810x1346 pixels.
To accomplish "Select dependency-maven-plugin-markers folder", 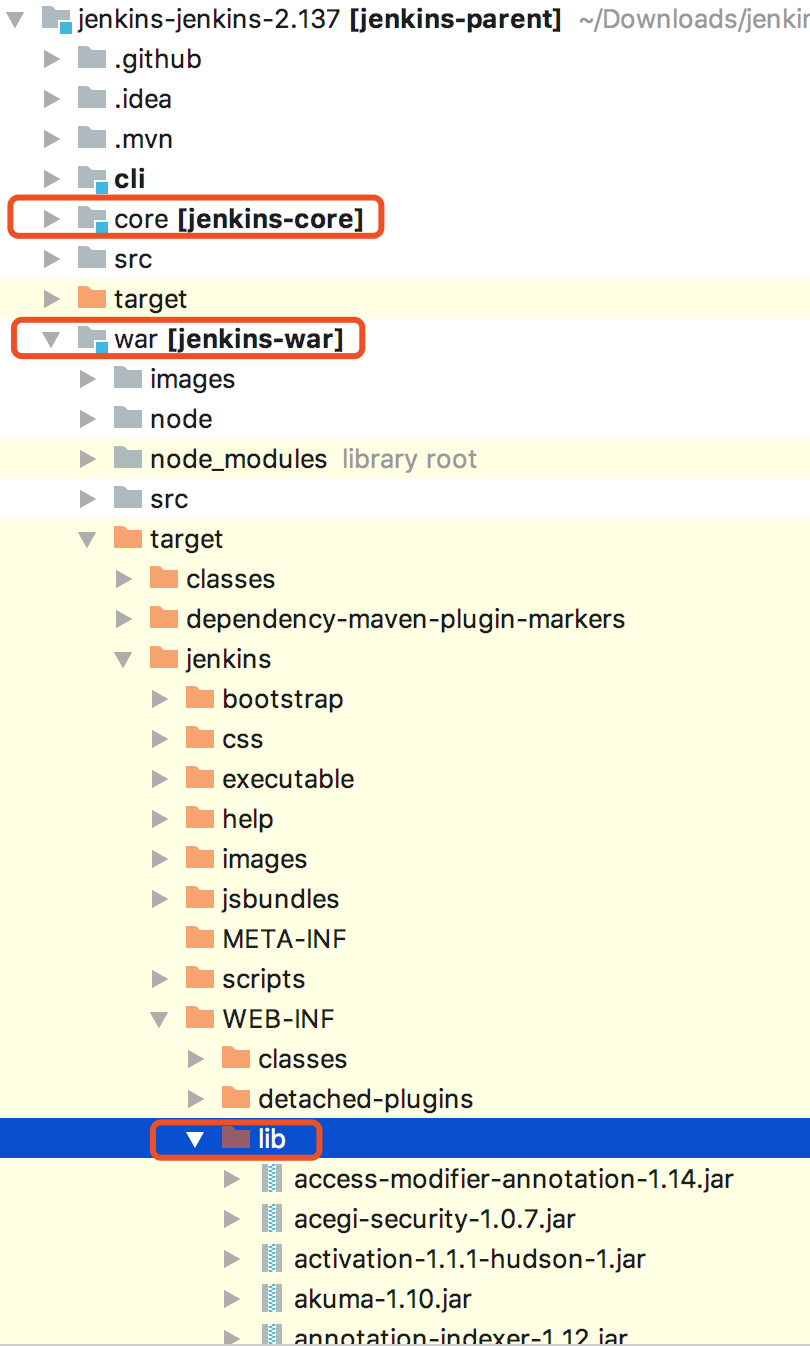I will (x=405, y=619).
